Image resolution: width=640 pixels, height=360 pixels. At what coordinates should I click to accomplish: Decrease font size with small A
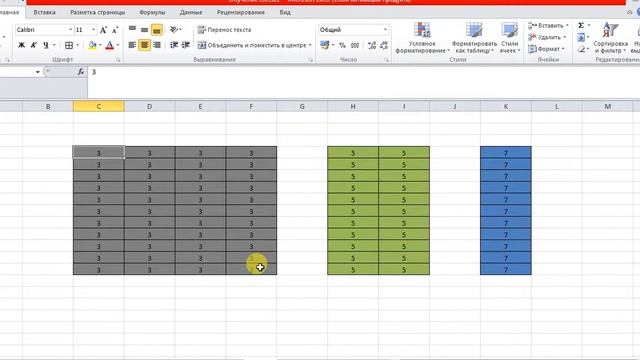click(x=115, y=30)
